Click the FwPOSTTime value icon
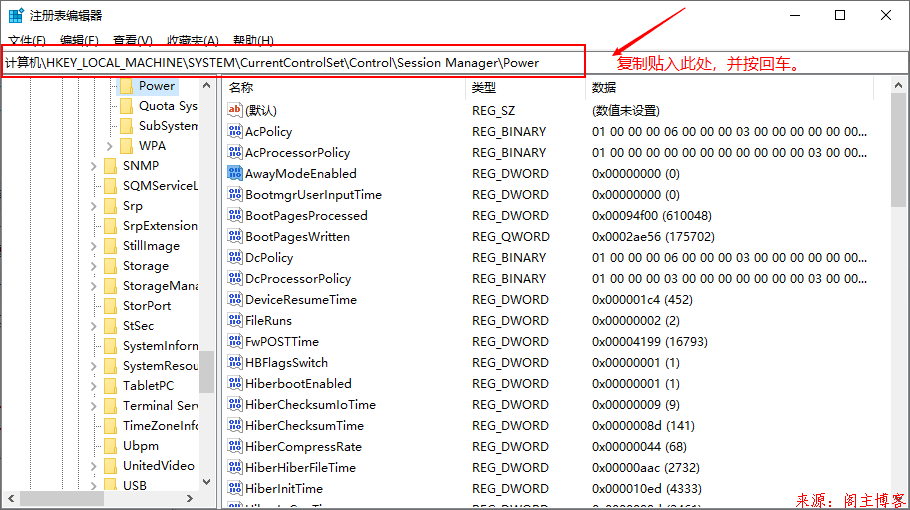This screenshot has width=910, height=510. [234, 341]
